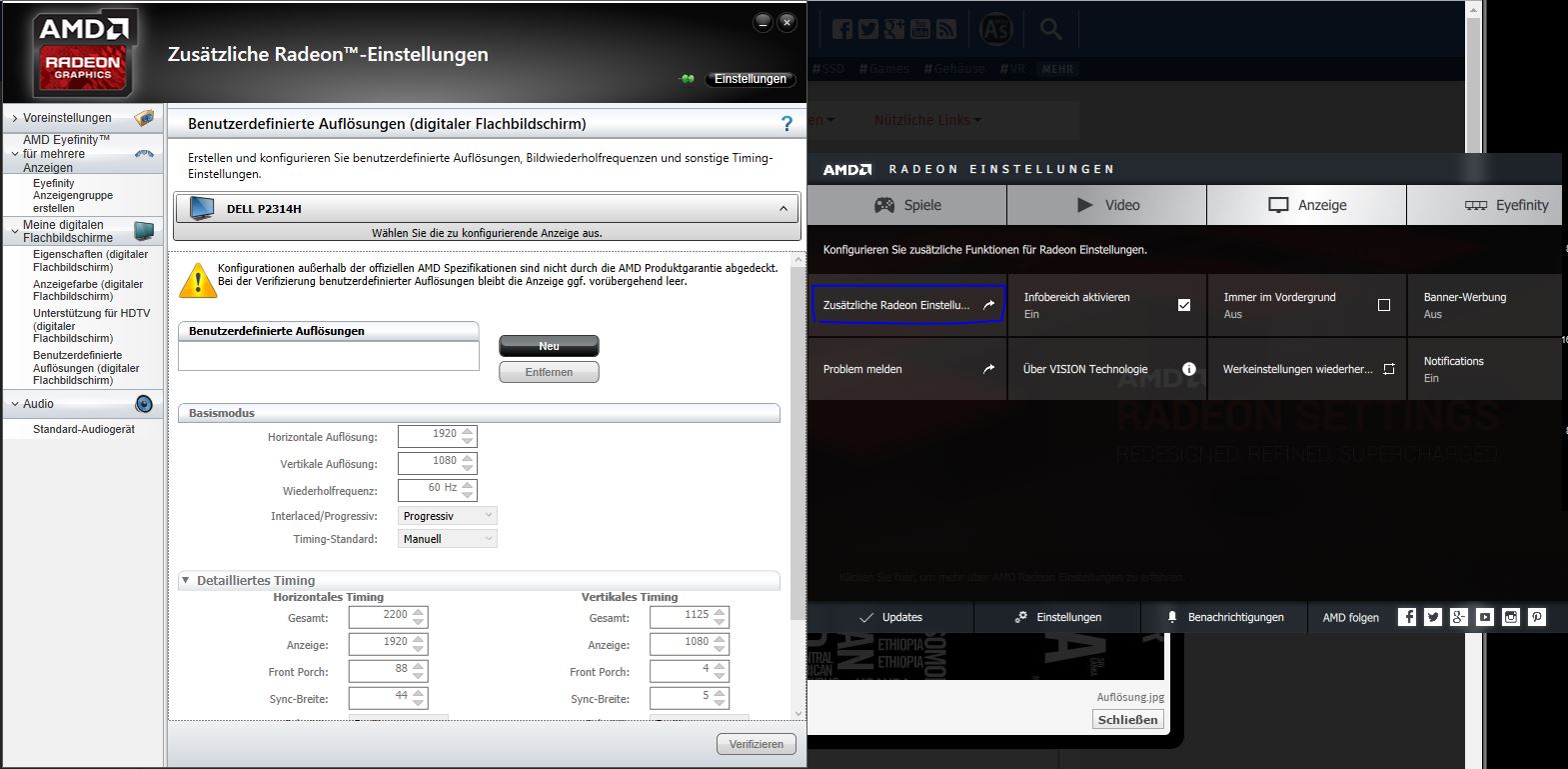The width and height of the screenshot is (1568, 769).
Task: Click the info icon on Über VISION Technologie
Action: pyautogui.click(x=1189, y=369)
